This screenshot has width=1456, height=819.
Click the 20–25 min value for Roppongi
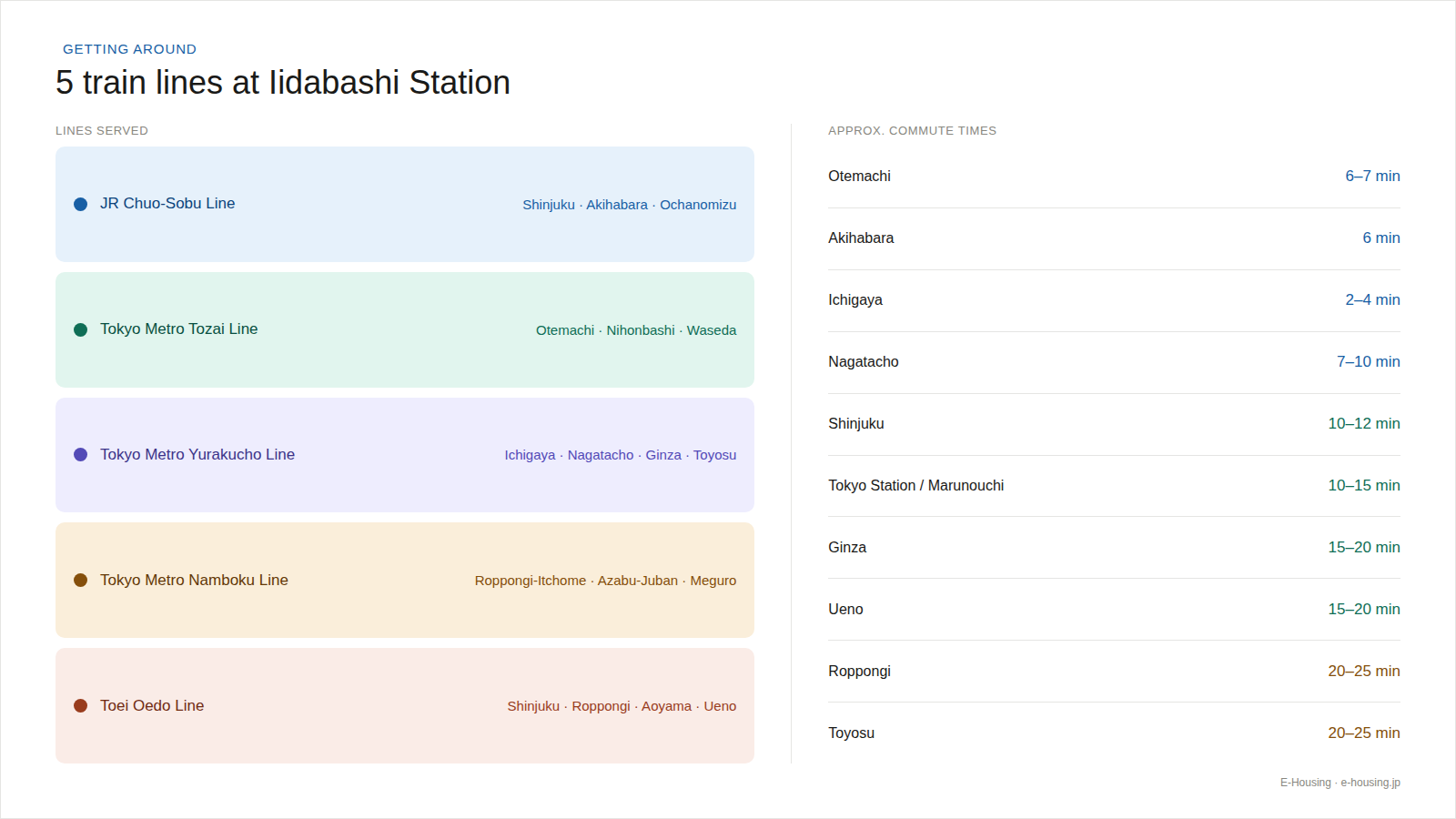point(1364,672)
